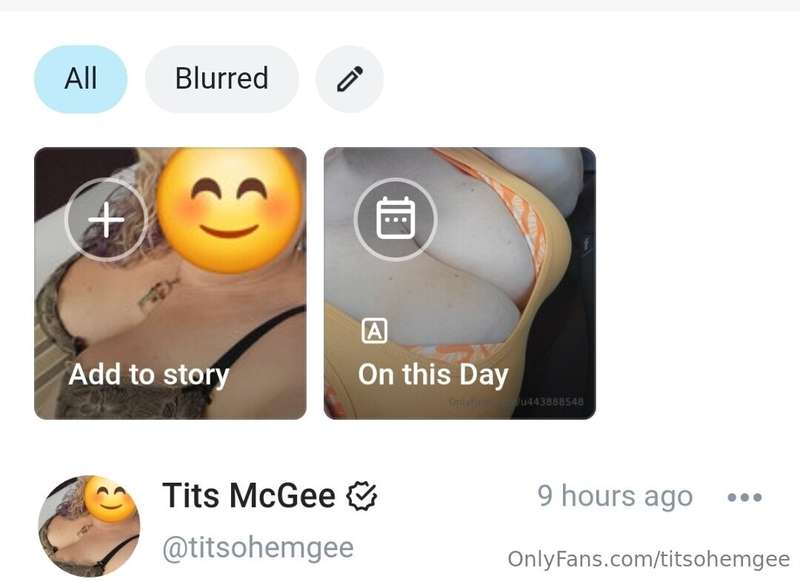Image resolution: width=800 pixels, height=581 pixels.
Task: Open the 'On this Day' label
Action: pyautogui.click(x=433, y=375)
